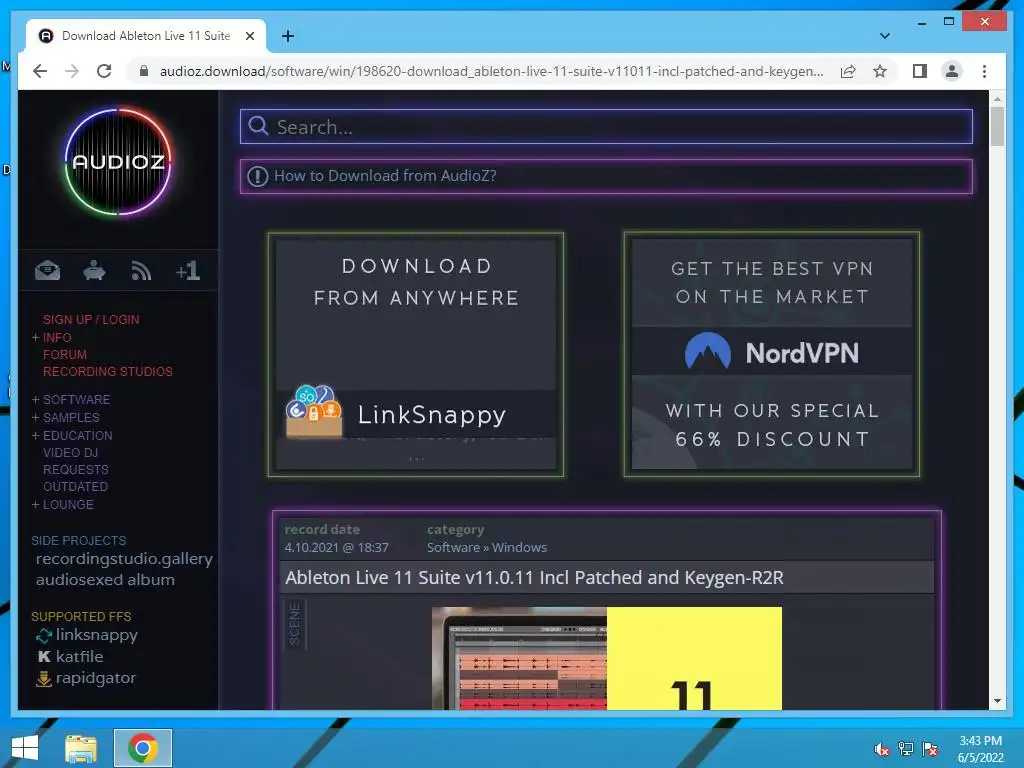This screenshot has width=1024, height=768.
Task: Click in the Search field
Action: [x=606, y=126]
